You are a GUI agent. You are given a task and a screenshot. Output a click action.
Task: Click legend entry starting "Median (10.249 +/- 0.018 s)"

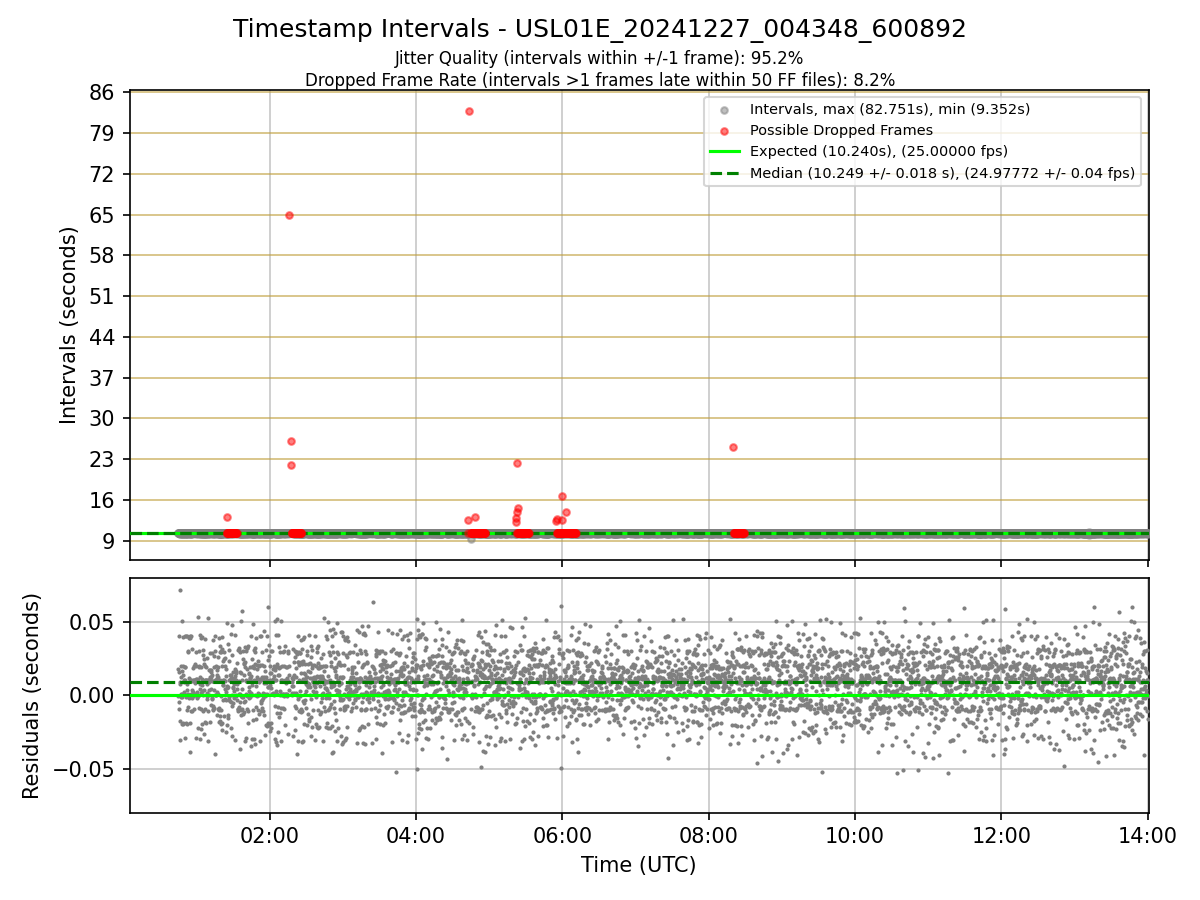pyautogui.click(x=942, y=174)
